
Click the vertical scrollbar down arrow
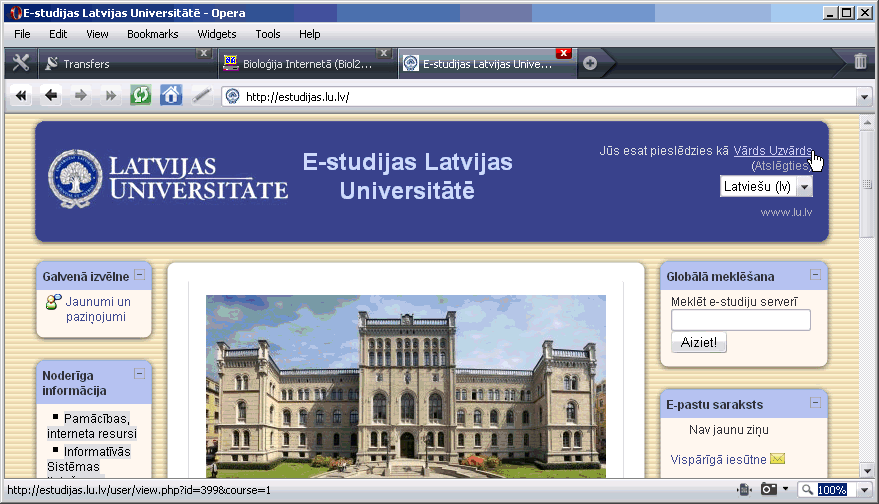(867, 471)
